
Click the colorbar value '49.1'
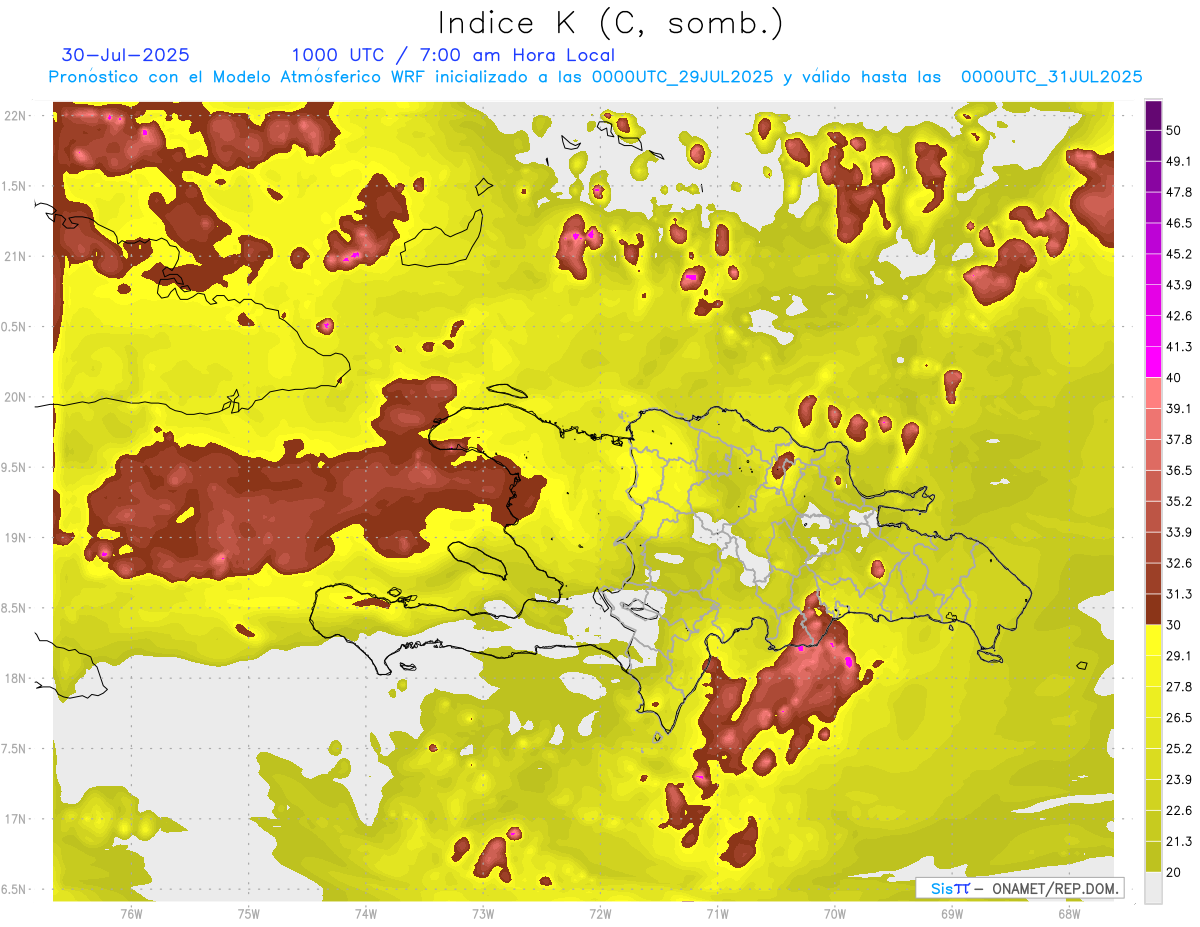tap(1179, 161)
